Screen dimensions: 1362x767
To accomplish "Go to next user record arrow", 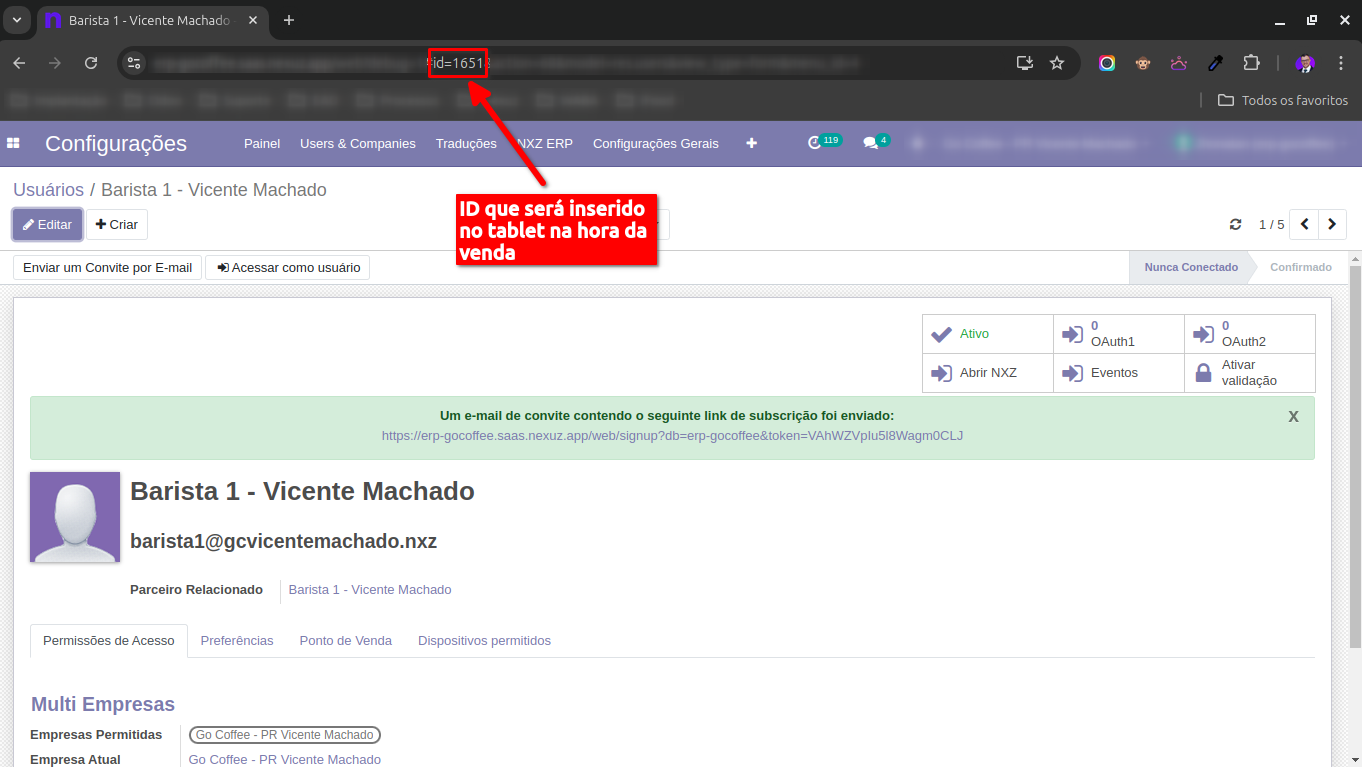I will tap(1332, 225).
